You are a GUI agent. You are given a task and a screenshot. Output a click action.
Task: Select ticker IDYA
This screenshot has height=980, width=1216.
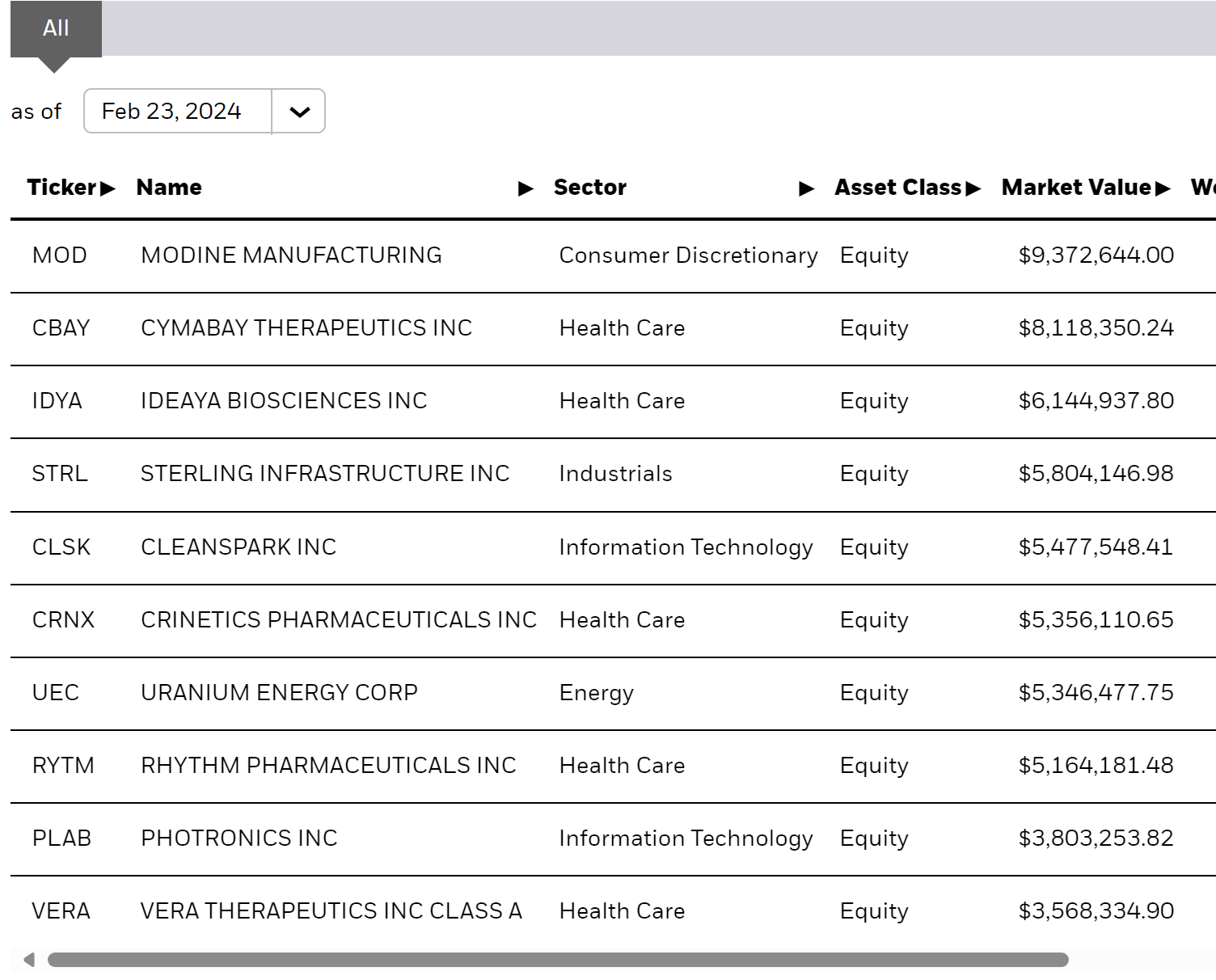[x=57, y=401]
